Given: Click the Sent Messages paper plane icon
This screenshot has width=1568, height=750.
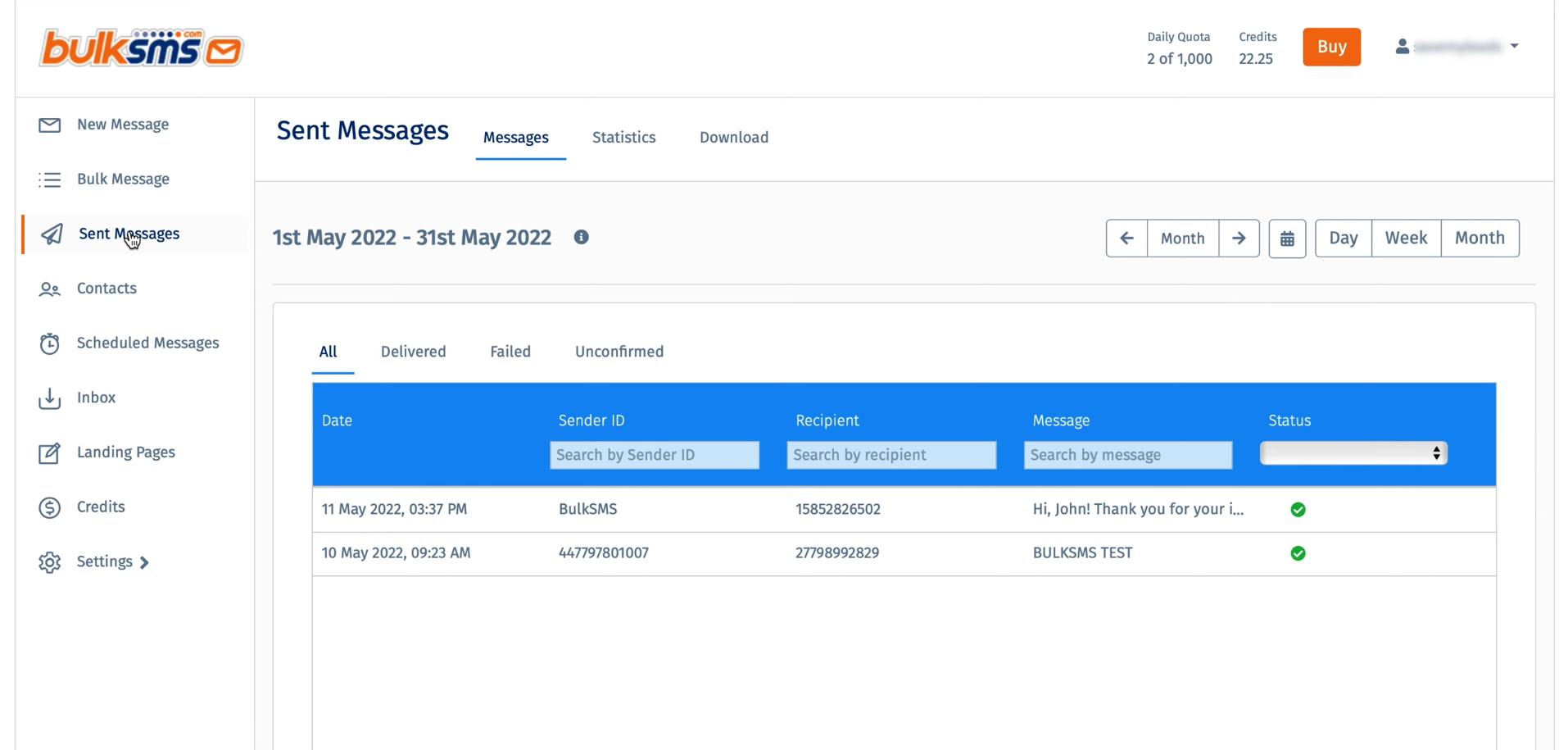Looking at the screenshot, I should pos(51,234).
